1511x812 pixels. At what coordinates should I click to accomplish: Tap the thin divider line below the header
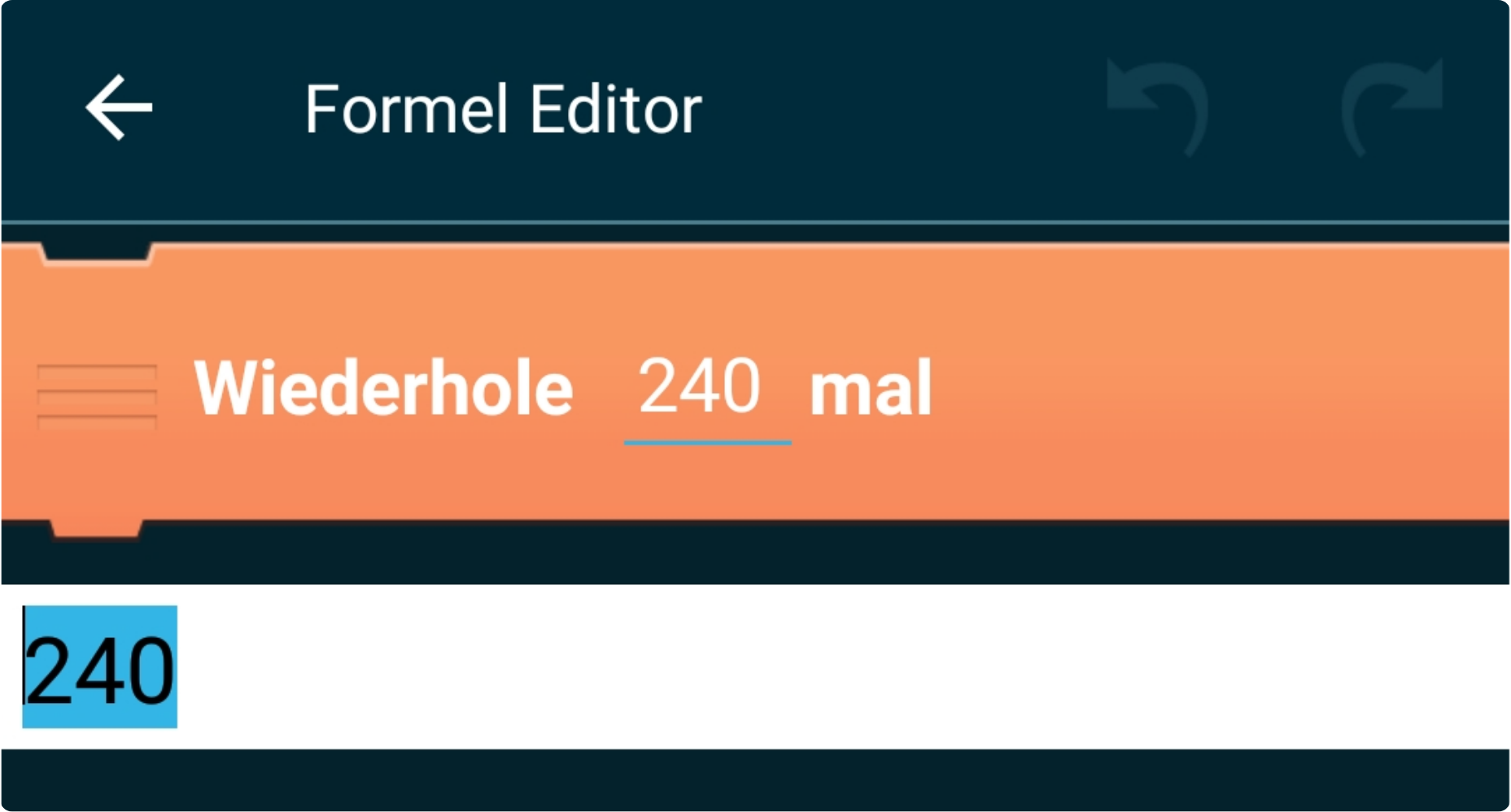click(755, 222)
